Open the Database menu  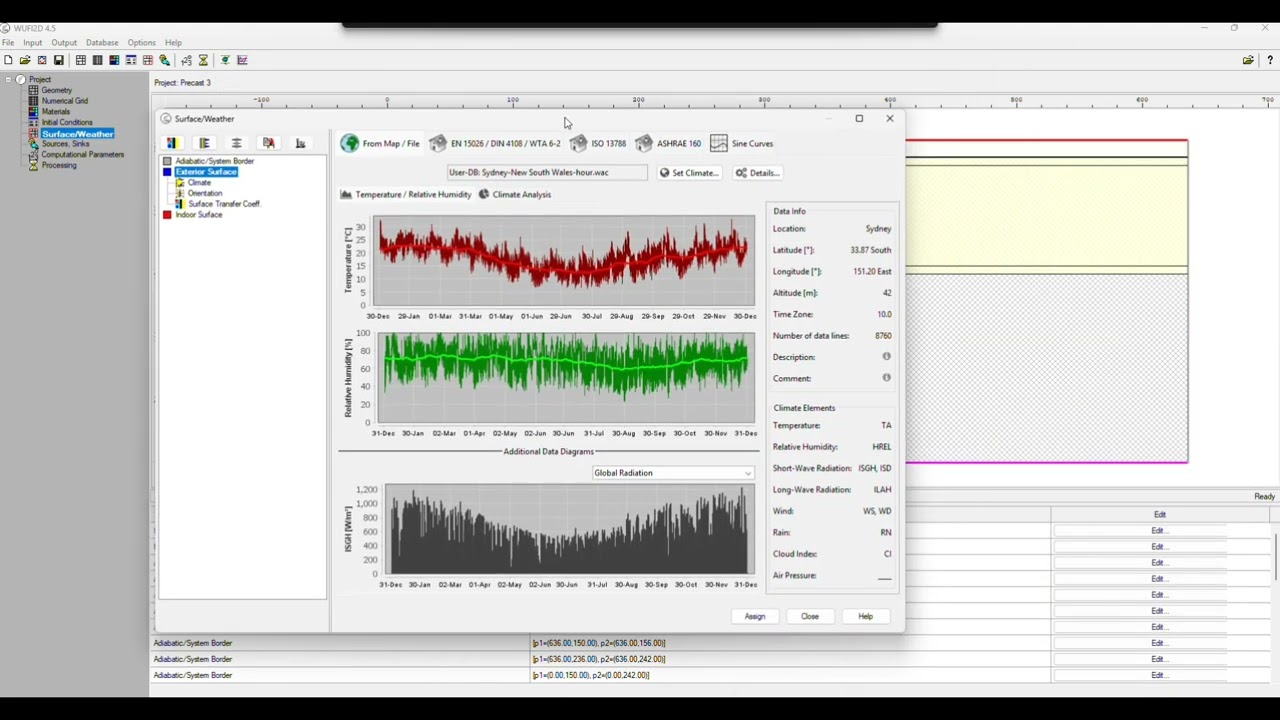tap(102, 43)
